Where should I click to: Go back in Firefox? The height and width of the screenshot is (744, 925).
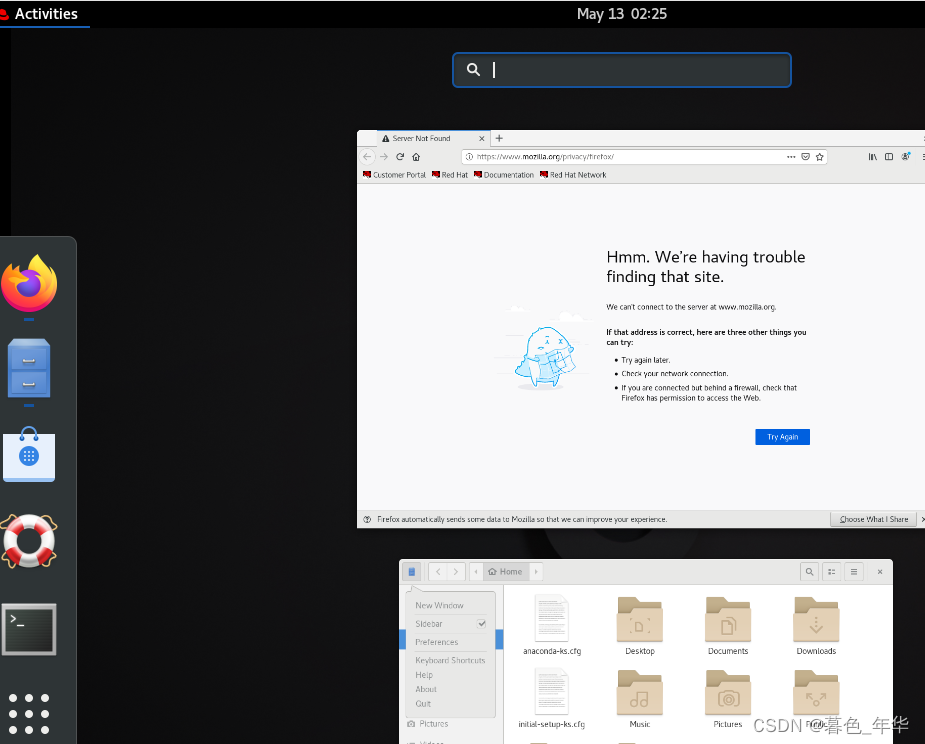pos(367,157)
